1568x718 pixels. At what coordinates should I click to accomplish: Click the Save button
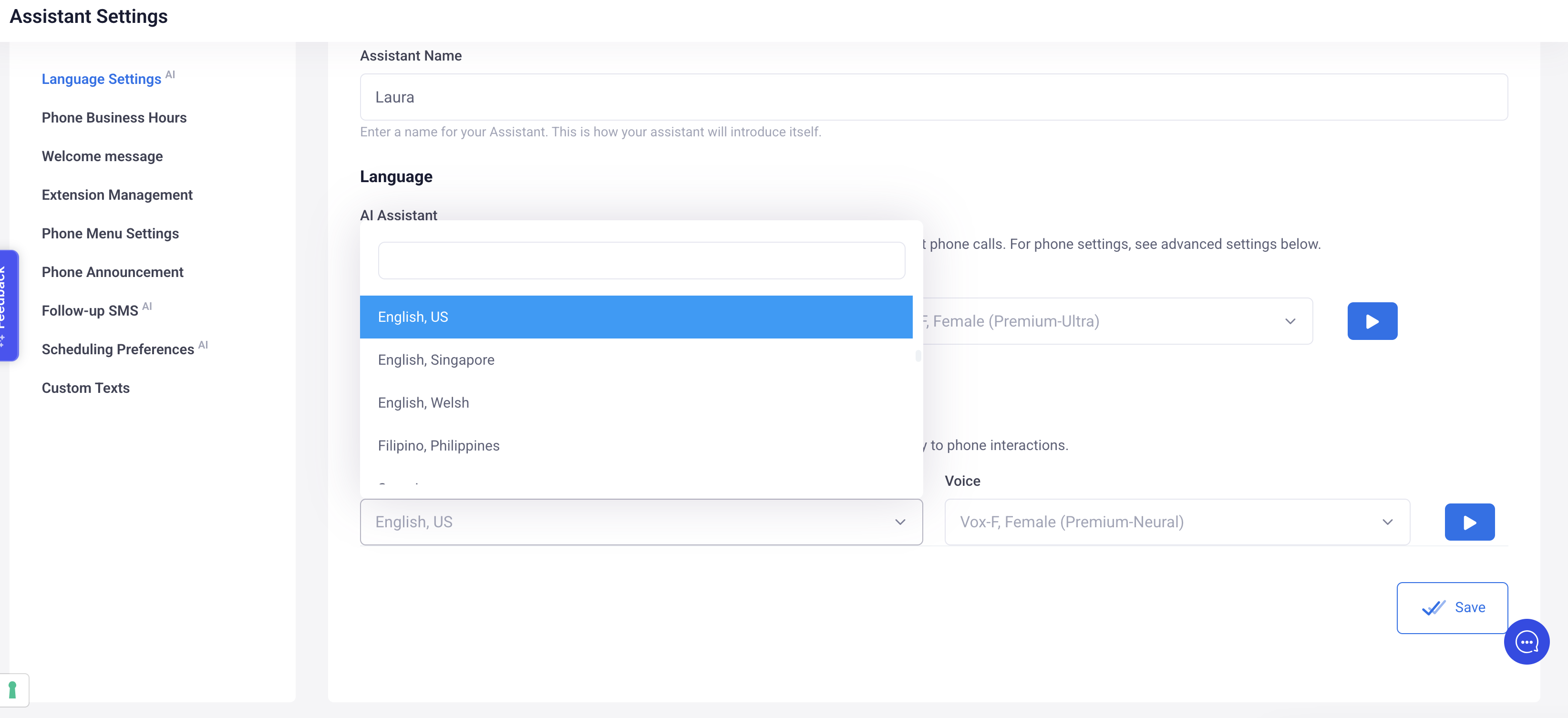1452,607
